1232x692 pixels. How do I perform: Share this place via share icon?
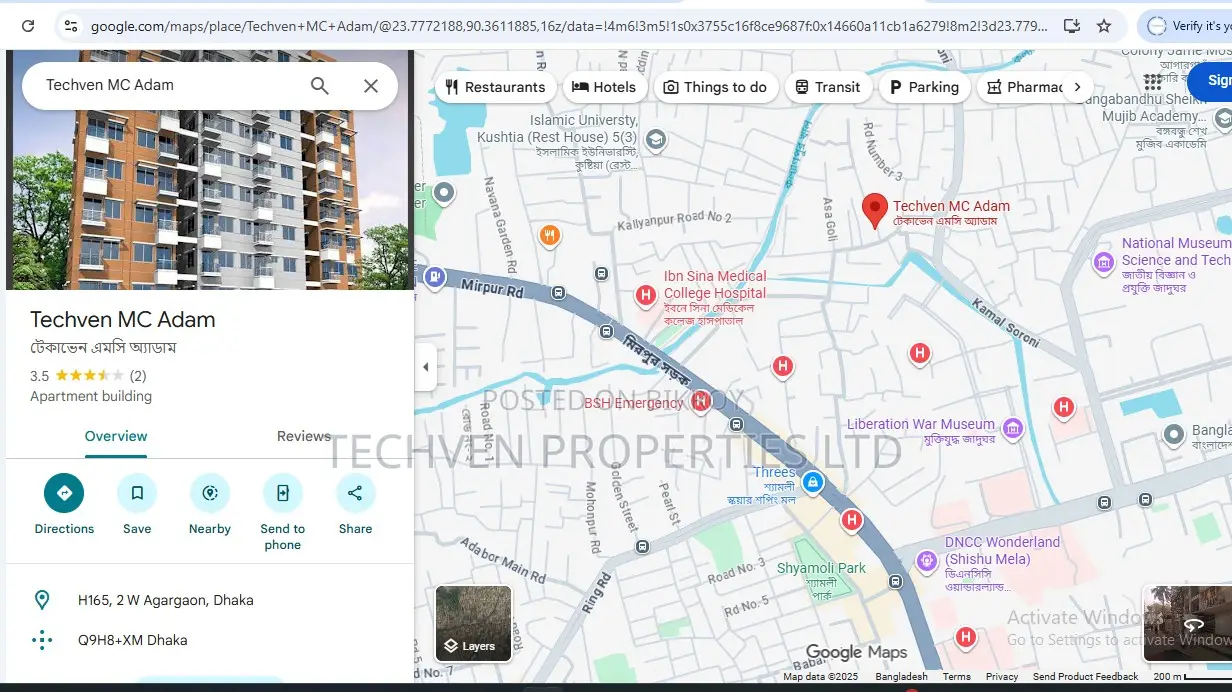coord(355,493)
